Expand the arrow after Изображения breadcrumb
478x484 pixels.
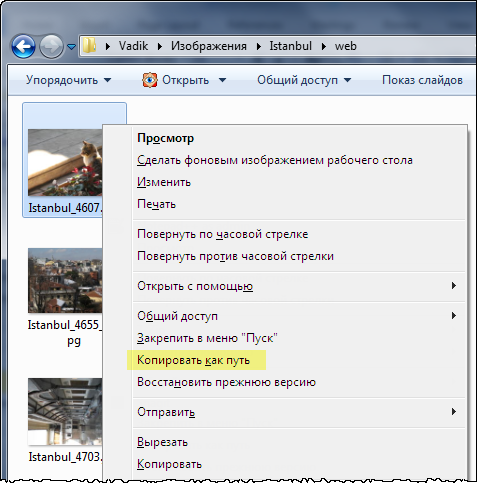(258, 46)
